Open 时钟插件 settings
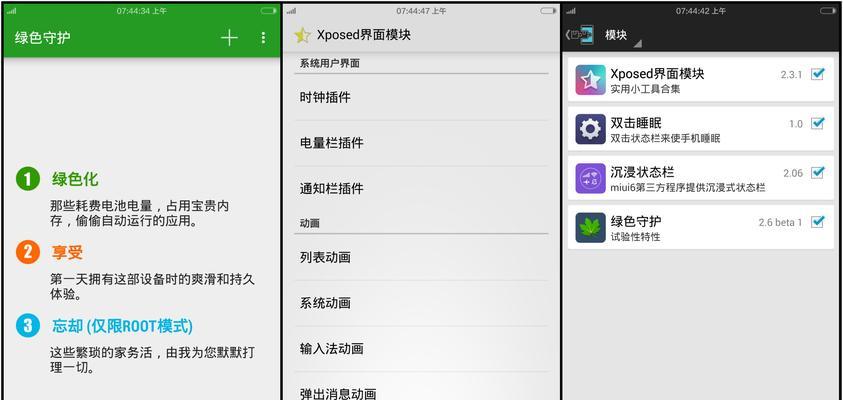This screenshot has height=400, width=843. [x=422, y=97]
